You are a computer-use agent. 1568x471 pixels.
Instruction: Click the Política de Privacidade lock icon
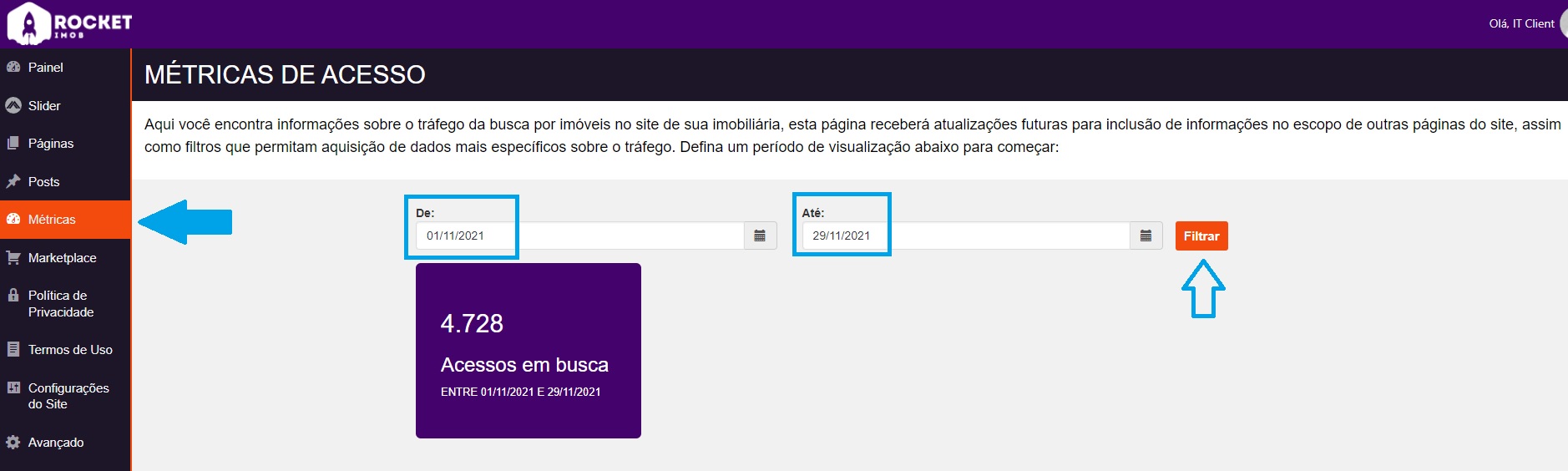click(13, 295)
